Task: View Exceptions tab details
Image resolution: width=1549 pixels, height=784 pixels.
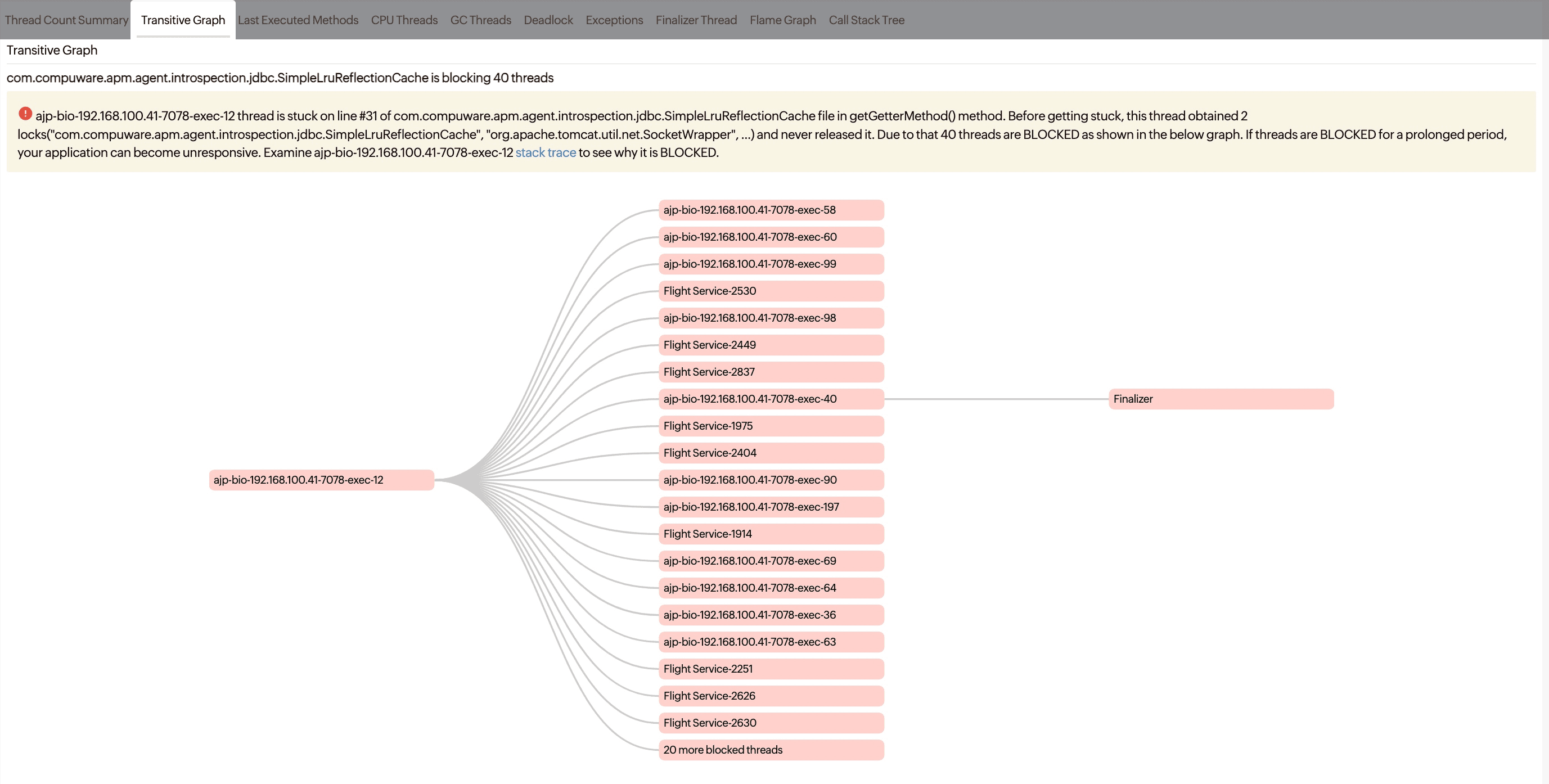Action: [x=614, y=19]
